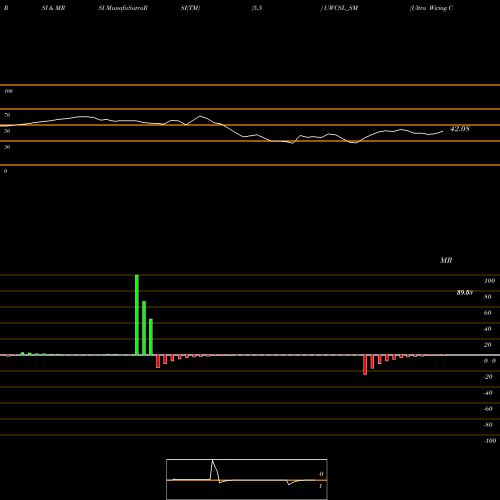
Task: Click the tallest green bar in MR histogram
Action: tap(137, 315)
